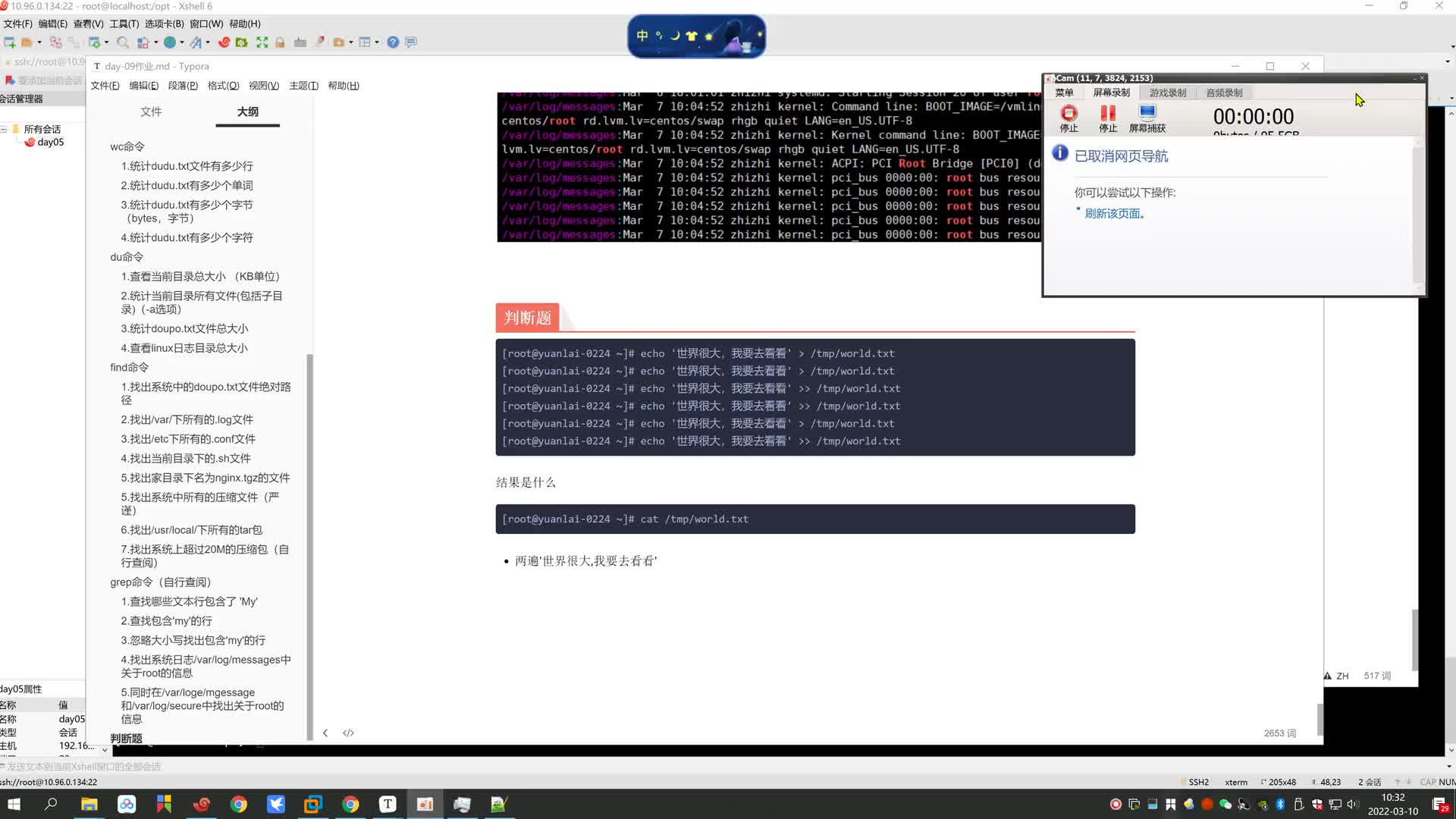Open the Xshell 选项卡(B) menu
Screen dimensions: 1456x819
point(165,24)
